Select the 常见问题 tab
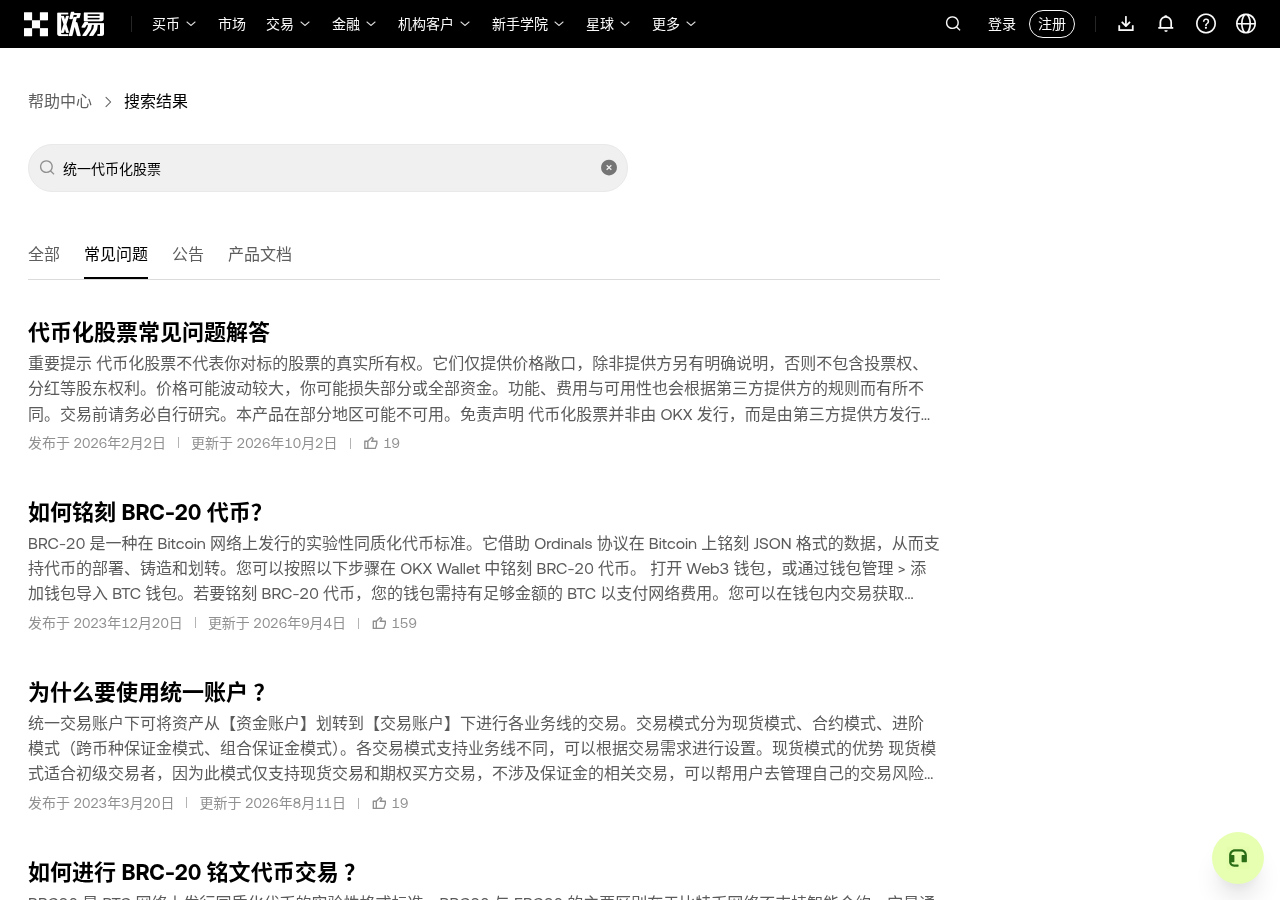 point(116,254)
